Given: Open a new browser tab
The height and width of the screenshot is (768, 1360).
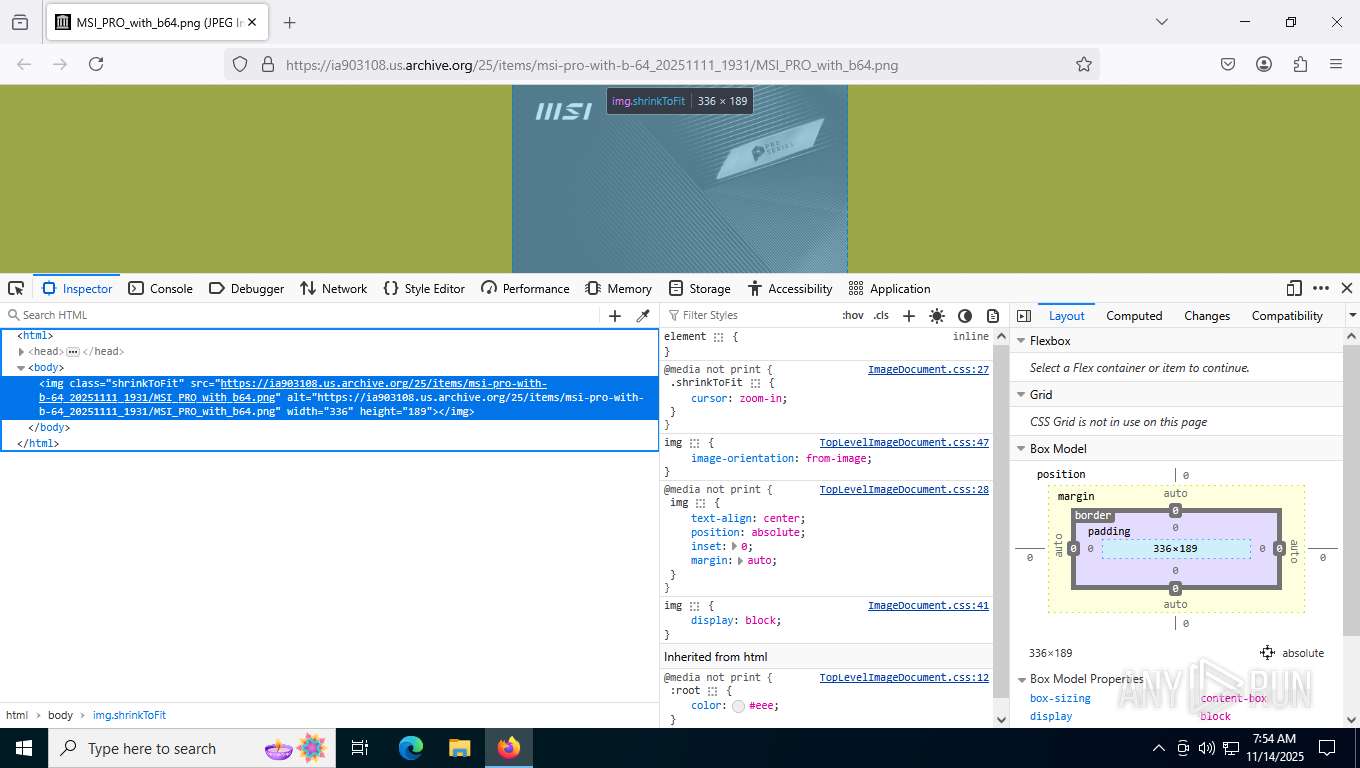Looking at the screenshot, I should coord(289,22).
